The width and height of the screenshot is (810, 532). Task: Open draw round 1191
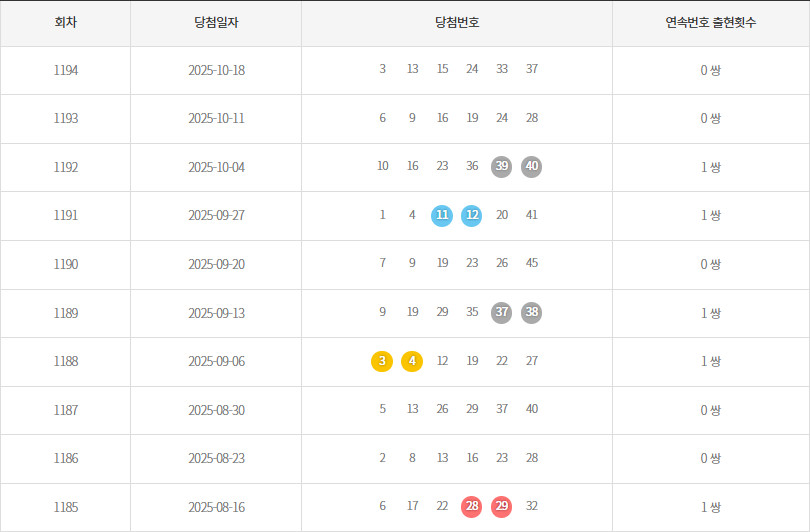pos(65,215)
